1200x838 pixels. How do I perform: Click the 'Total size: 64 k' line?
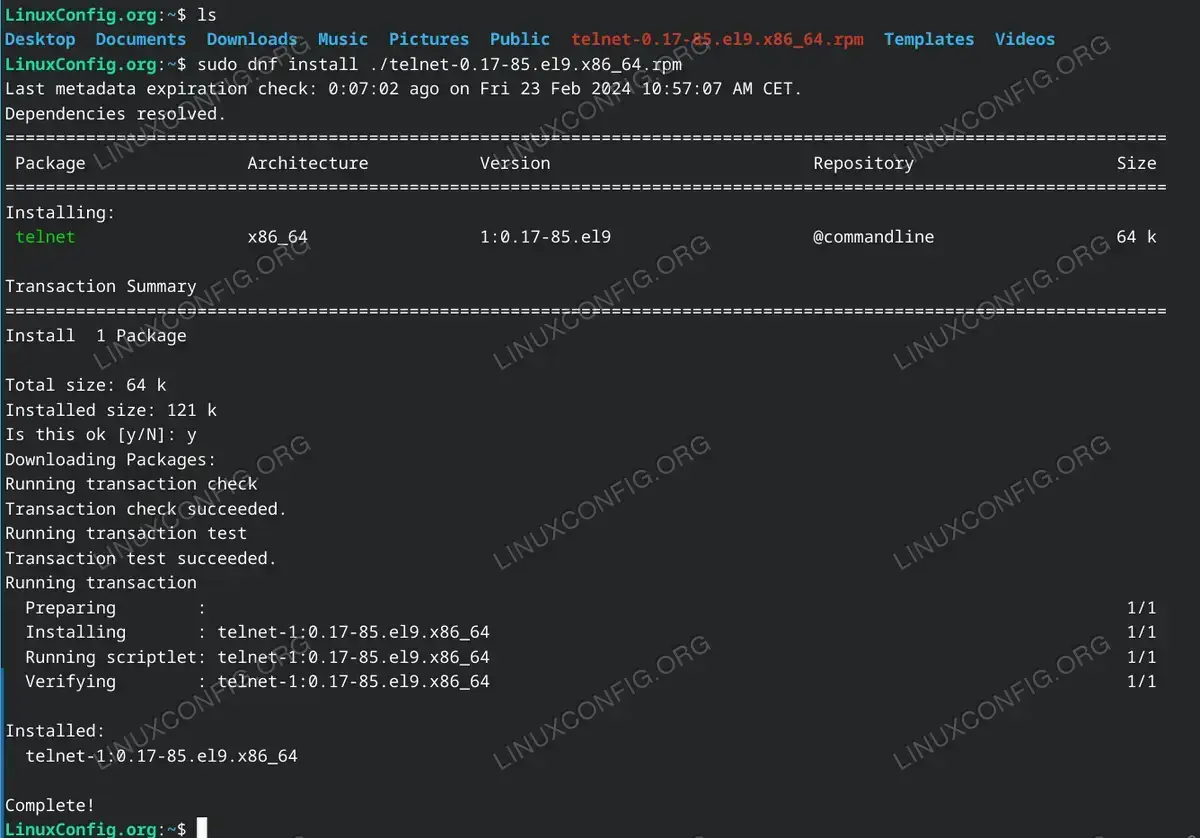pos(86,385)
